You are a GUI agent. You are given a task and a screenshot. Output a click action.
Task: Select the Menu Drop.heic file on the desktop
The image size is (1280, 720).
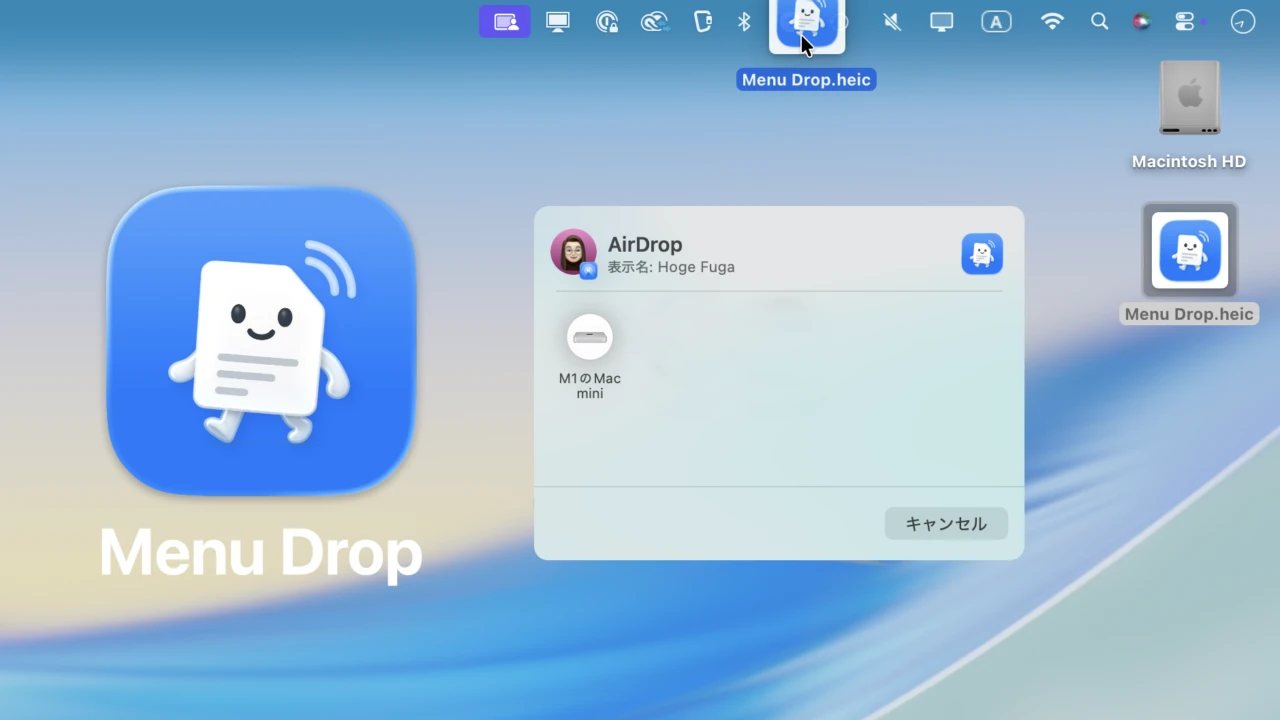pyautogui.click(x=1189, y=251)
